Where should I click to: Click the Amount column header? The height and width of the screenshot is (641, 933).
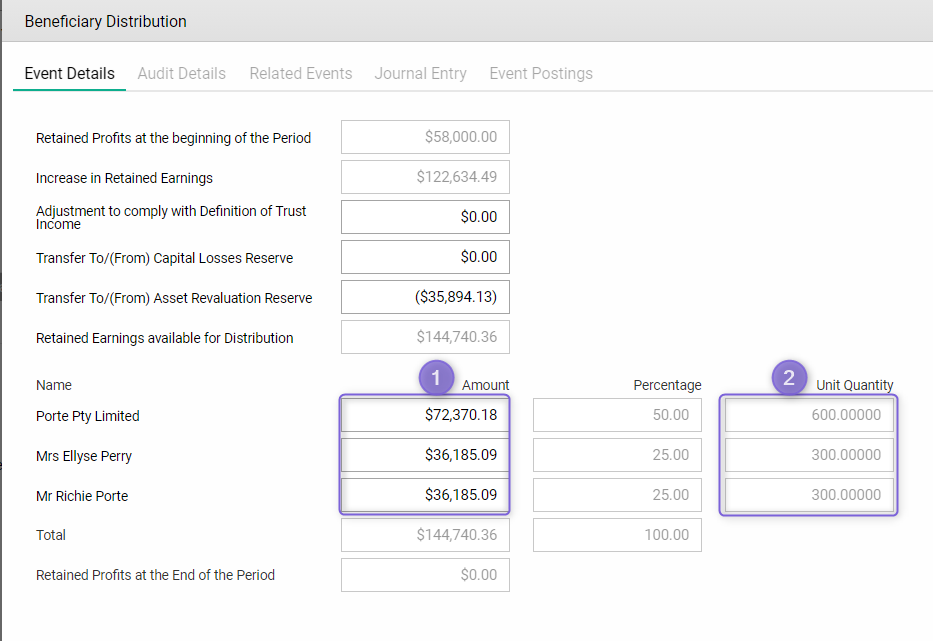pyautogui.click(x=486, y=385)
